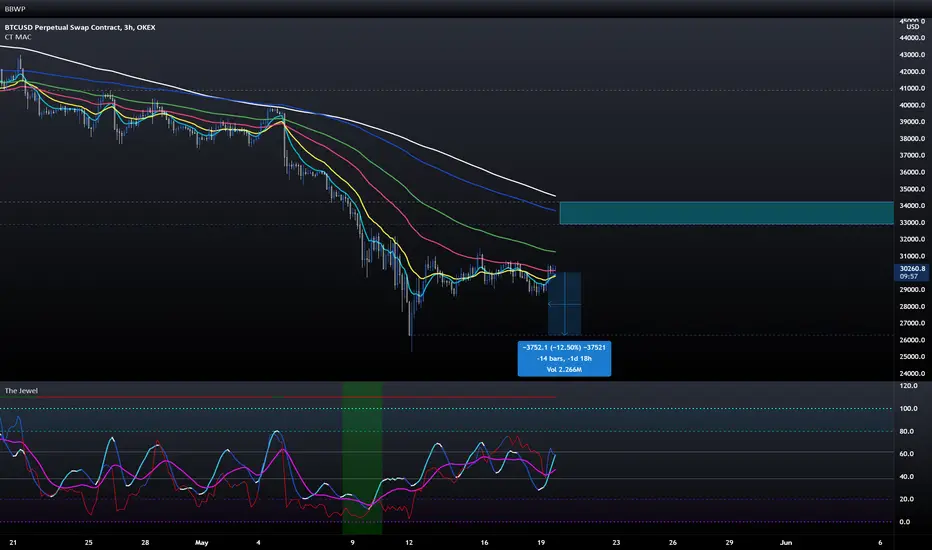Select the teal rectangle zone drawing
Viewport: 932px width, 550px height.
point(726,213)
